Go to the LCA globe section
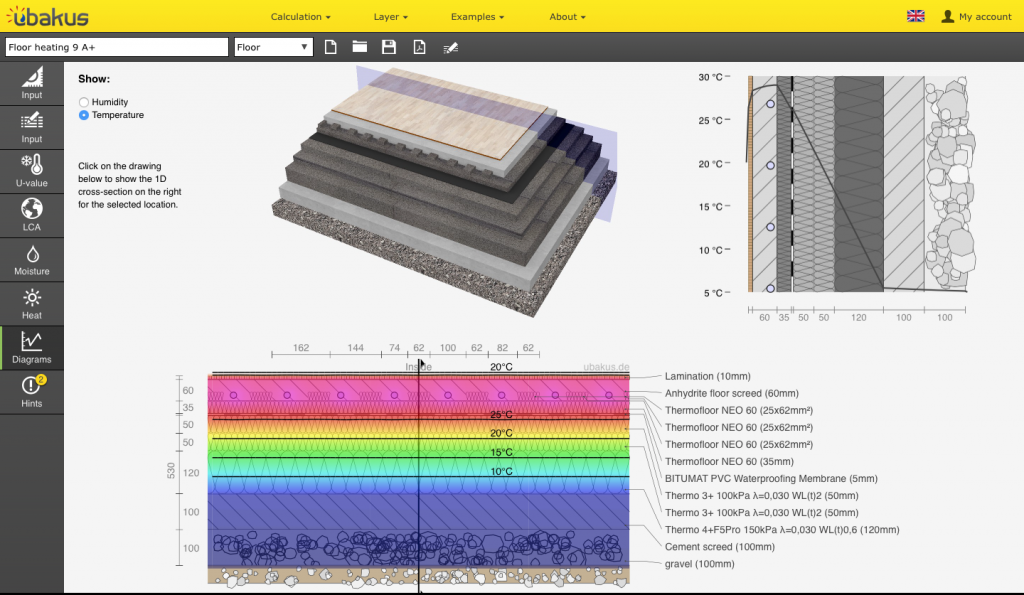The height and width of the screenshot is (595, 1024). (32, 215)
